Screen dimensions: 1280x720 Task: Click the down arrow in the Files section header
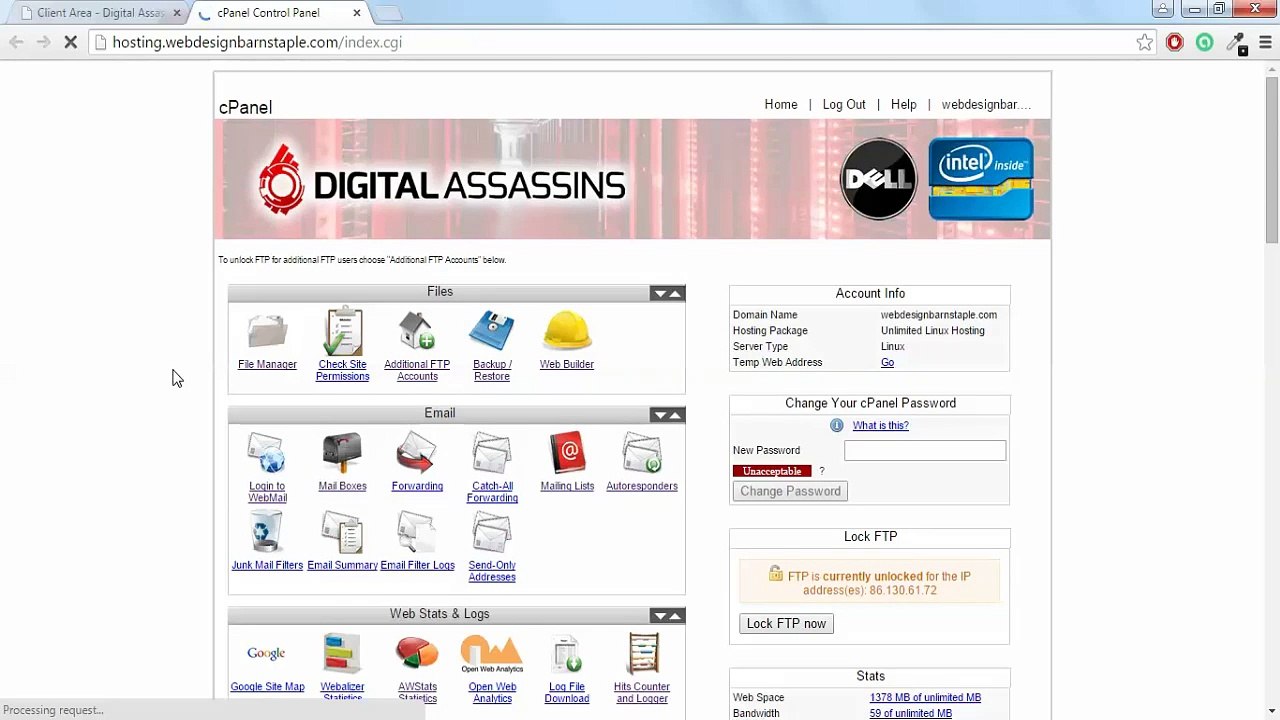(659, 293)
